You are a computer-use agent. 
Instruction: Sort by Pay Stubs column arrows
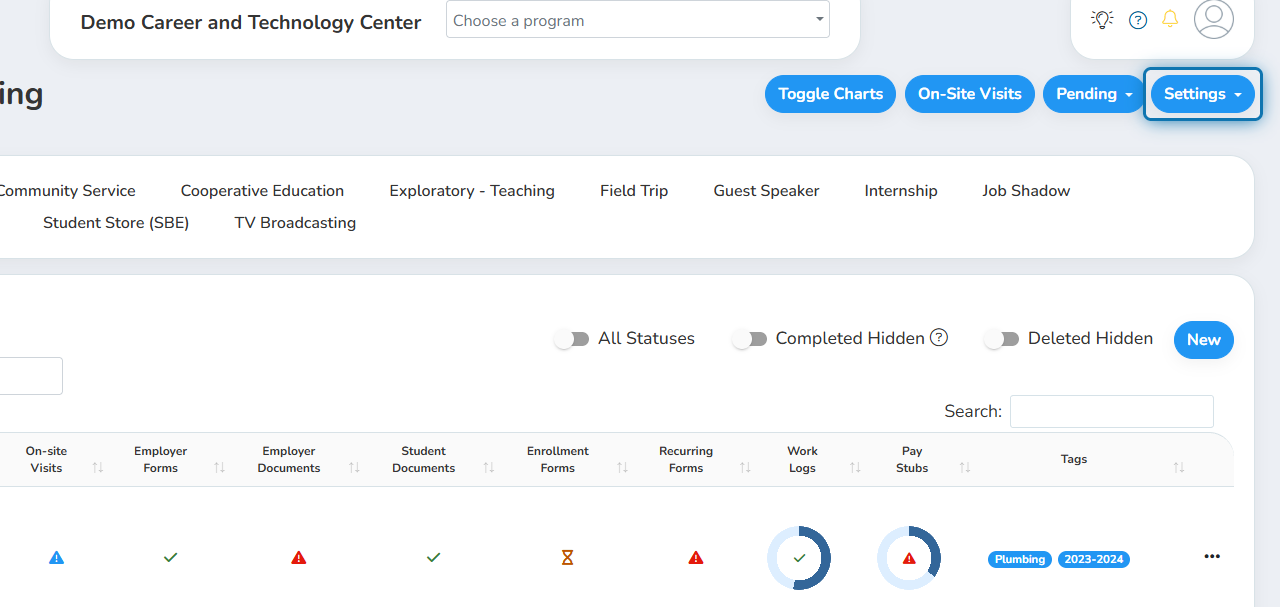[965, 467]
